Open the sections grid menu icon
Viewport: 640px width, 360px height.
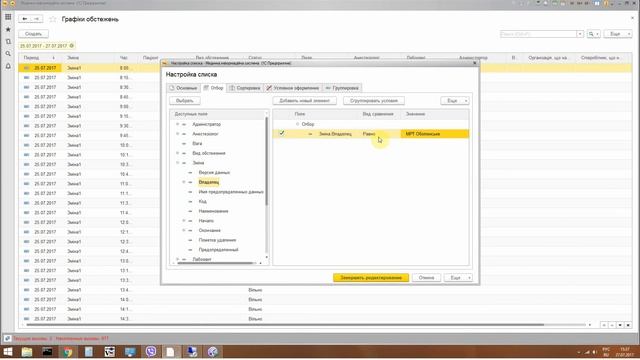click(x=8, y=17)
